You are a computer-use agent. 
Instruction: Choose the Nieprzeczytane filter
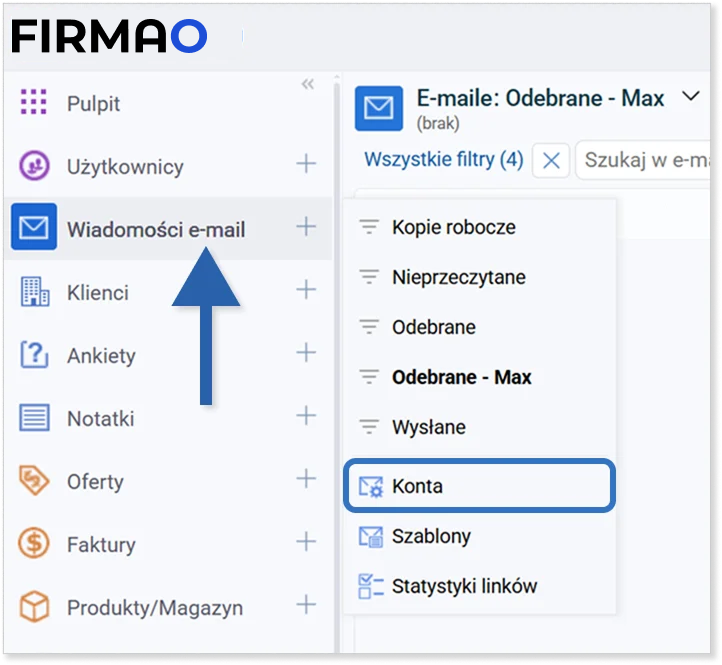click(x=458, y=277)
